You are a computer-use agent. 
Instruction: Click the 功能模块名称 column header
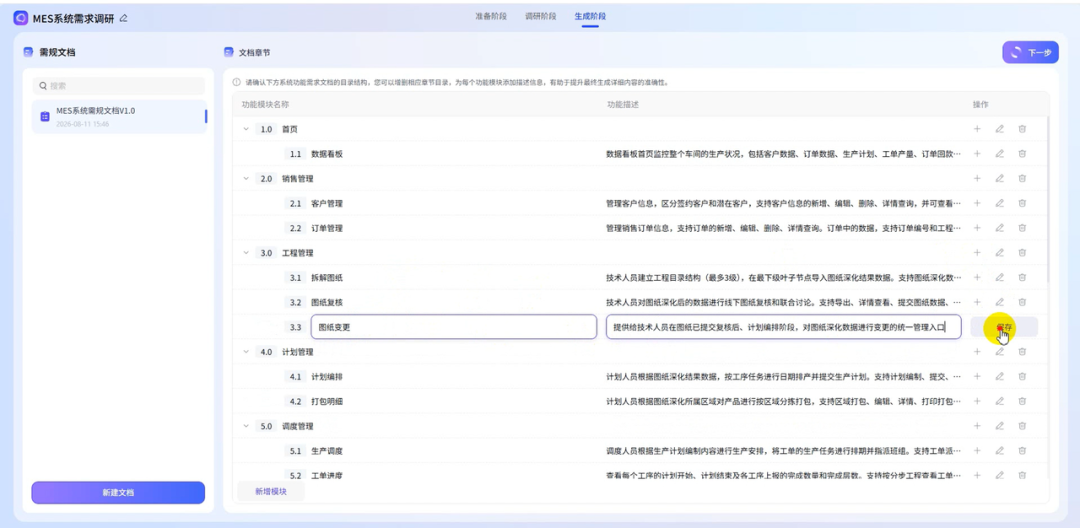pyautogui.click(x=265, y=104)
